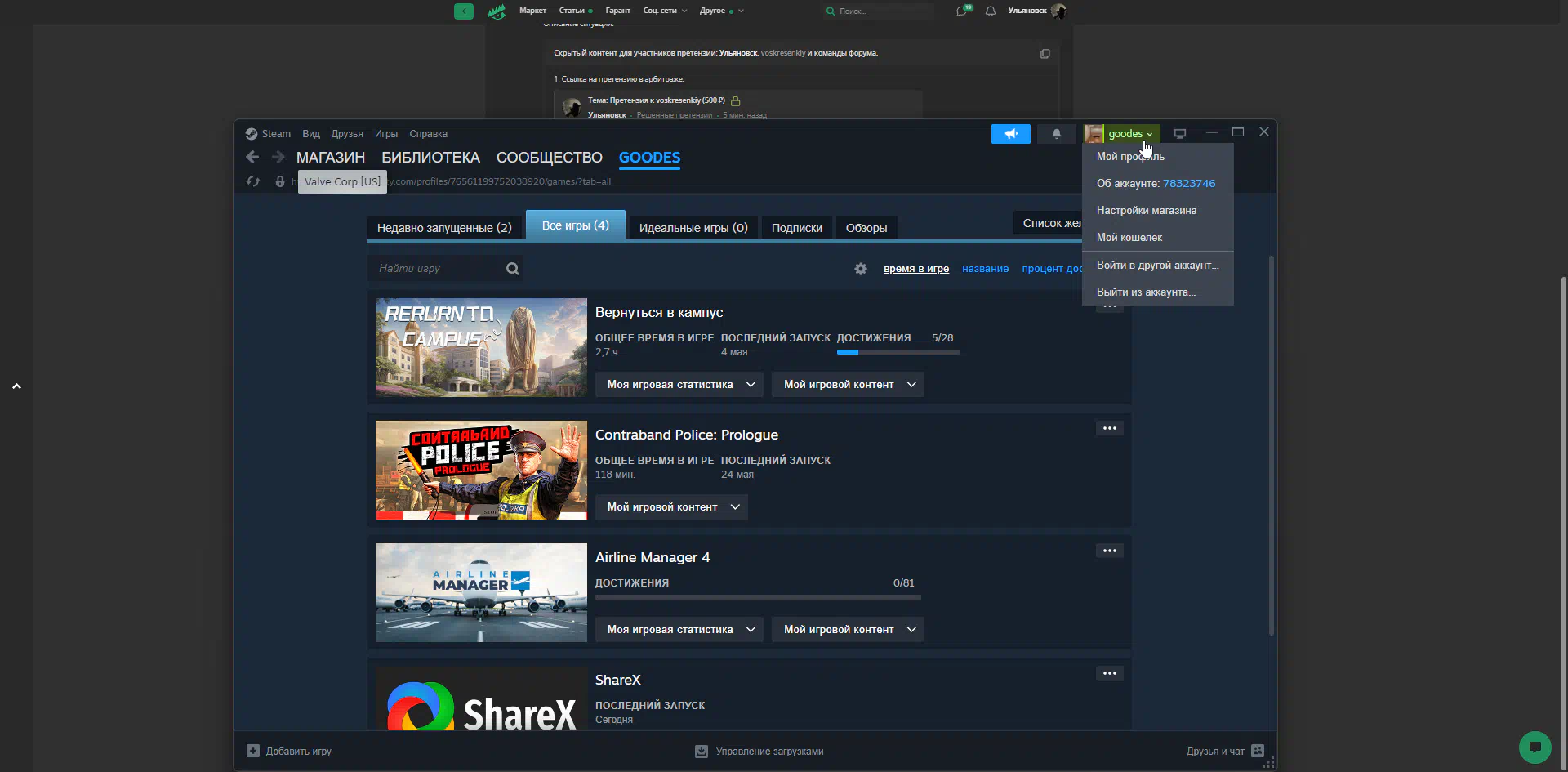The width and height of the screenshot is (1568, 772).
Task: Click the Steam back navigation arrow
Action: (x=252, y=157)
